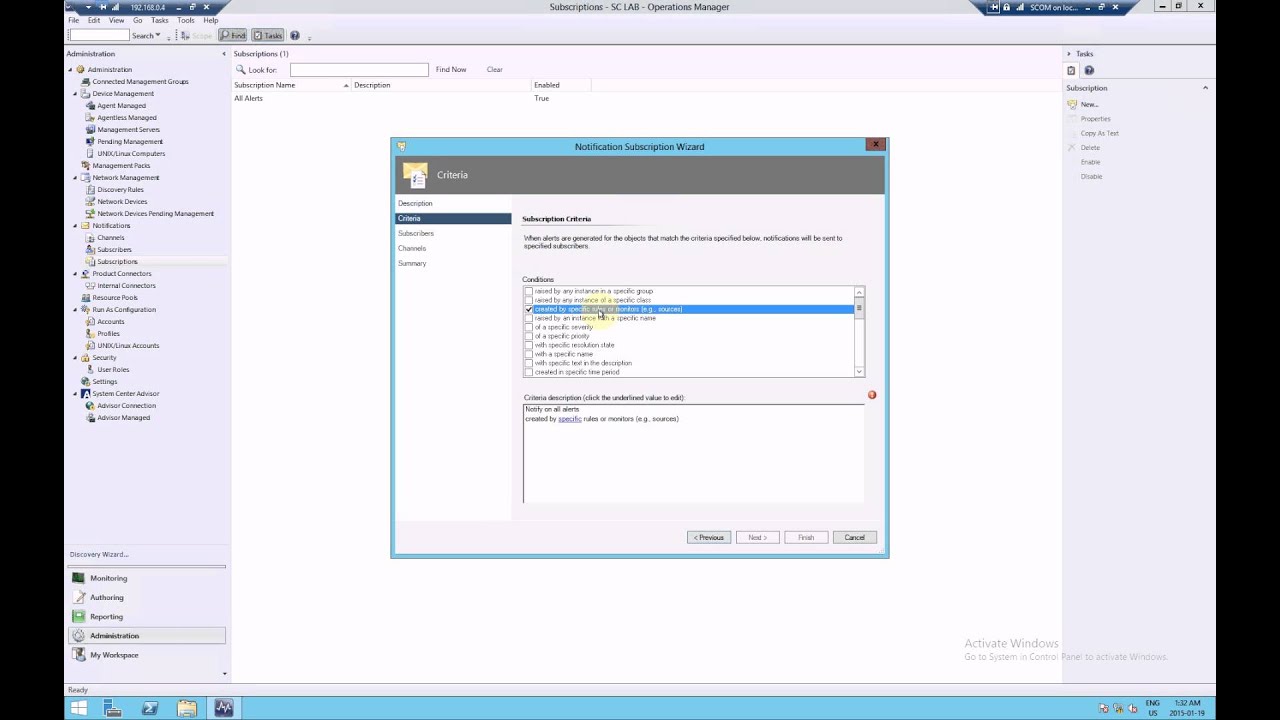
Task: Check 'with specific resolution state' condition
Action: tap(529, 345)
